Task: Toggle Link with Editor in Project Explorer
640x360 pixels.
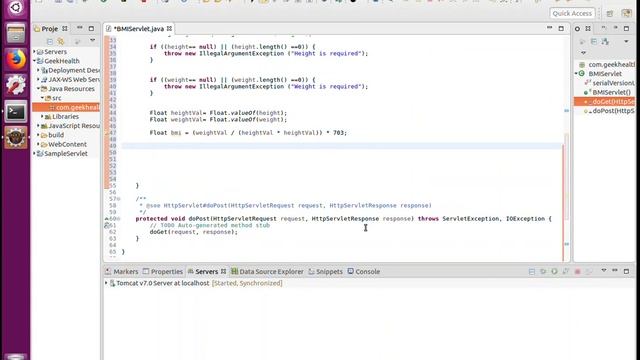Action: 61,41
